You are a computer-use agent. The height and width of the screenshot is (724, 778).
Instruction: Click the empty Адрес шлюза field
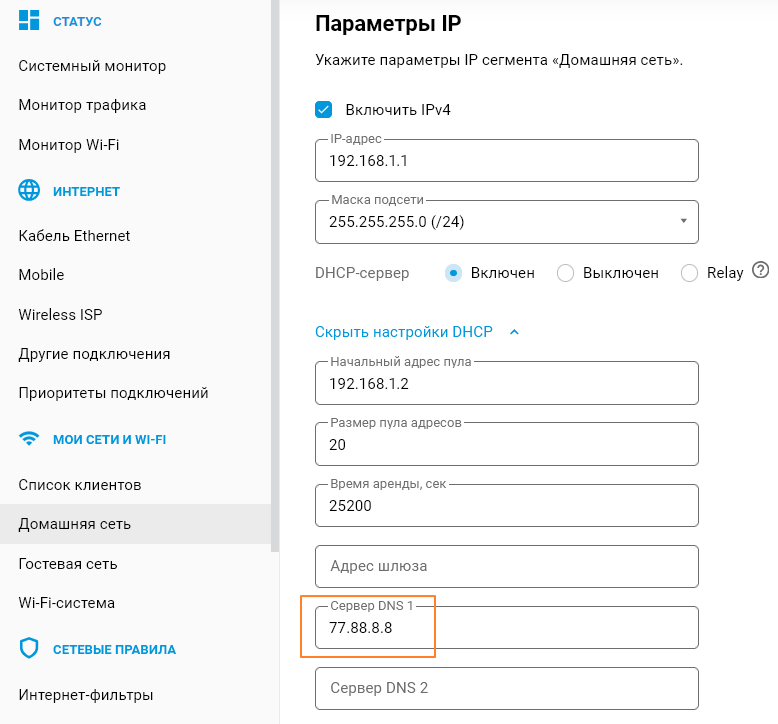tap(506, 566)
